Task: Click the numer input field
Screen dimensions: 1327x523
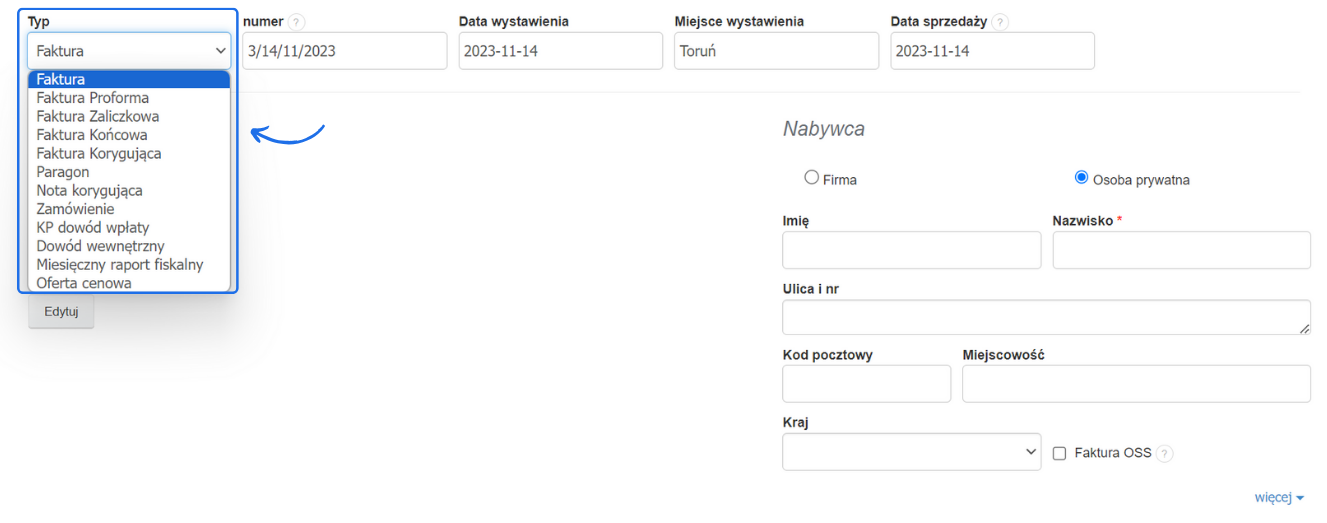Action: (x=344, y=51)
